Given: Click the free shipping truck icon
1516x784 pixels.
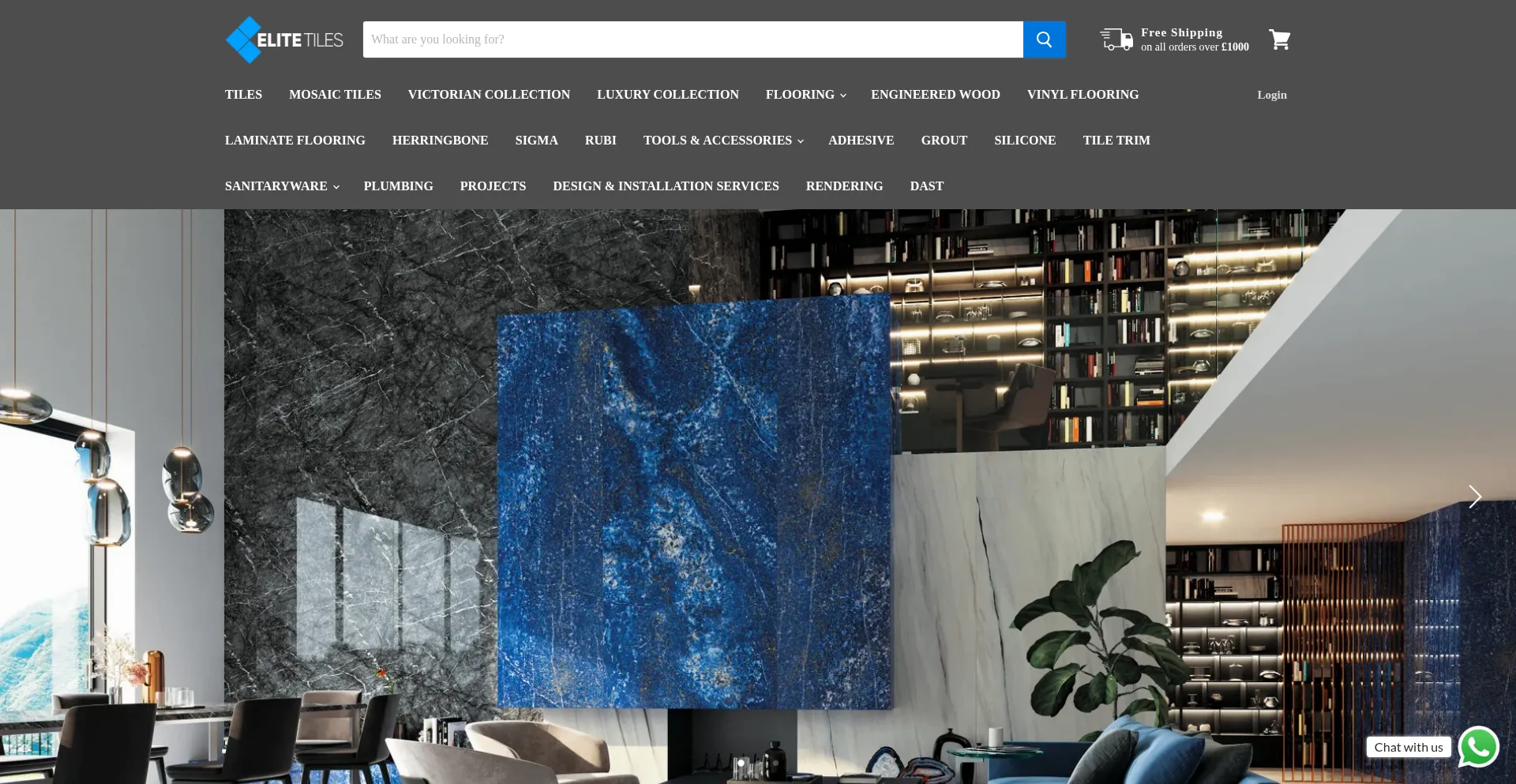Looking at the screenshot, I should click(x=1116, y=39).
